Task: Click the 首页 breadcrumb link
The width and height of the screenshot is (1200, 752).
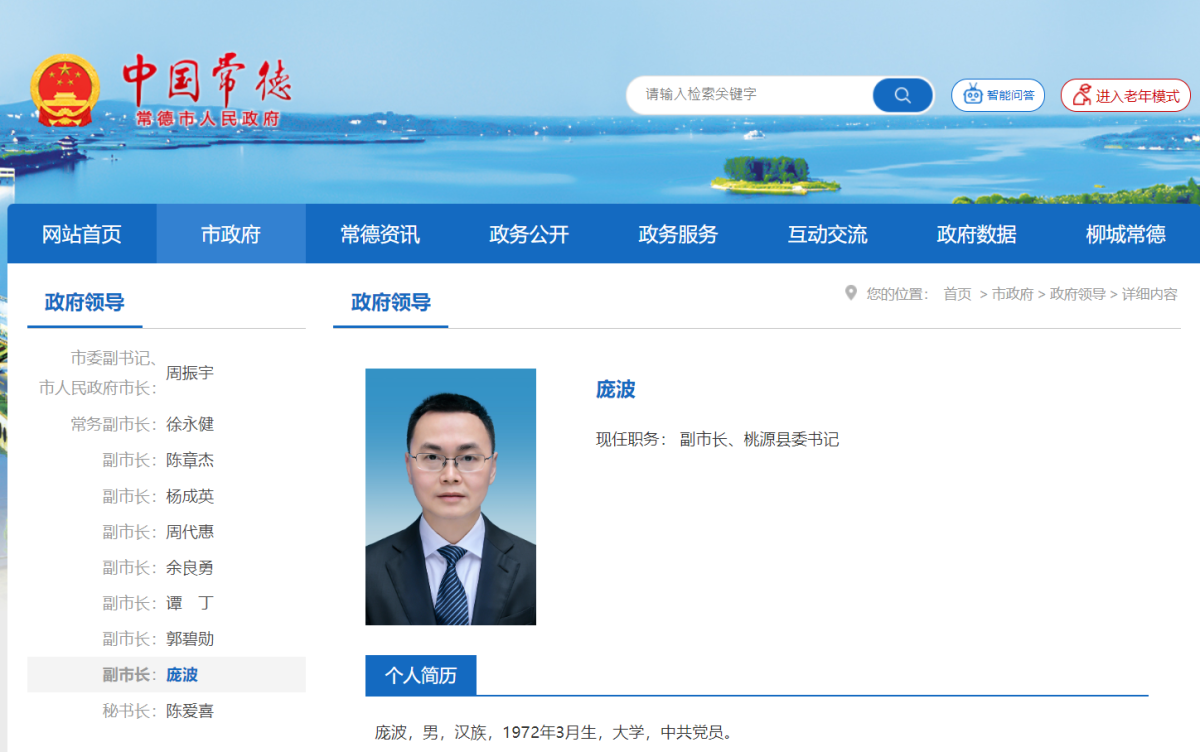Action: 957,294
